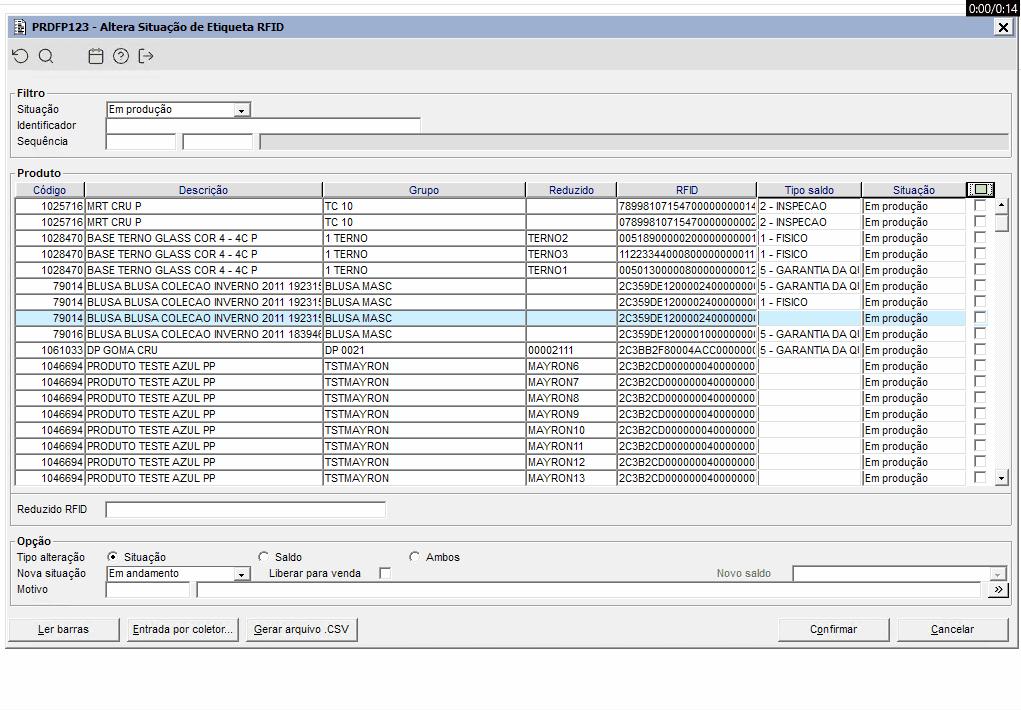The width and height of the screenshot is (1021, 710).
Task: Click the Gerar arquivo .CSV button
Action: (301, 629)
